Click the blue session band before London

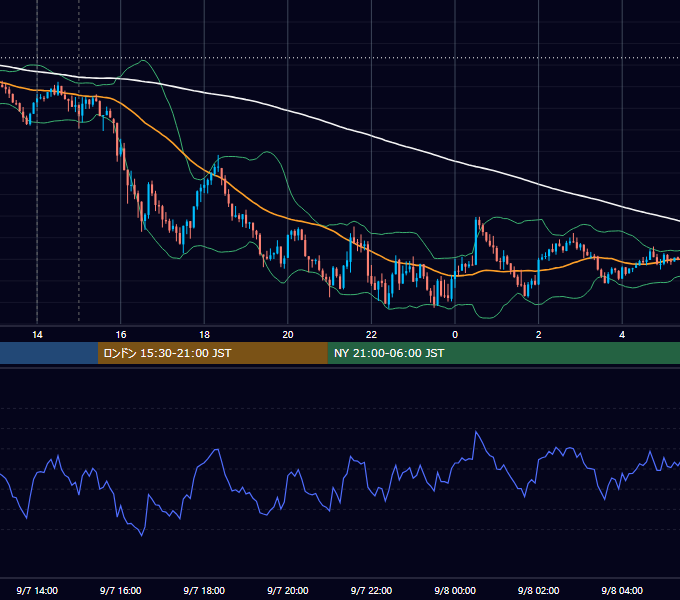pos(49,353)
